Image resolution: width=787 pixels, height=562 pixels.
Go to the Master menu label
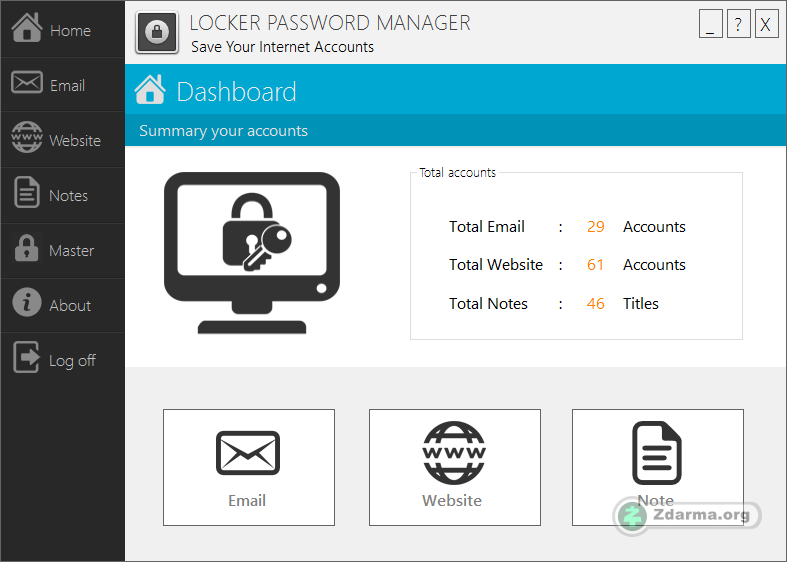pos(71,251)
